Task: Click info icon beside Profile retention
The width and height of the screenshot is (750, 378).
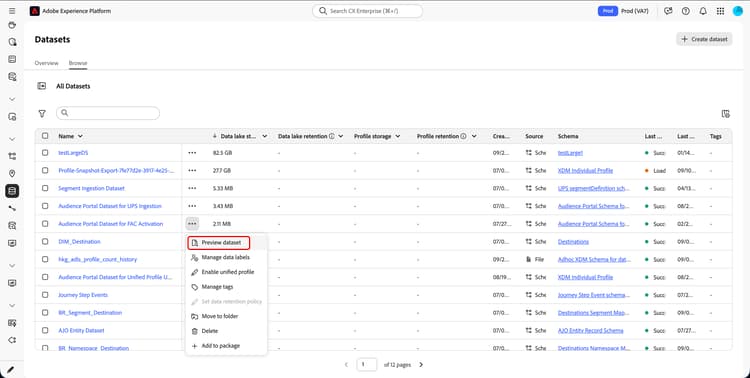Action: [463, 136]
